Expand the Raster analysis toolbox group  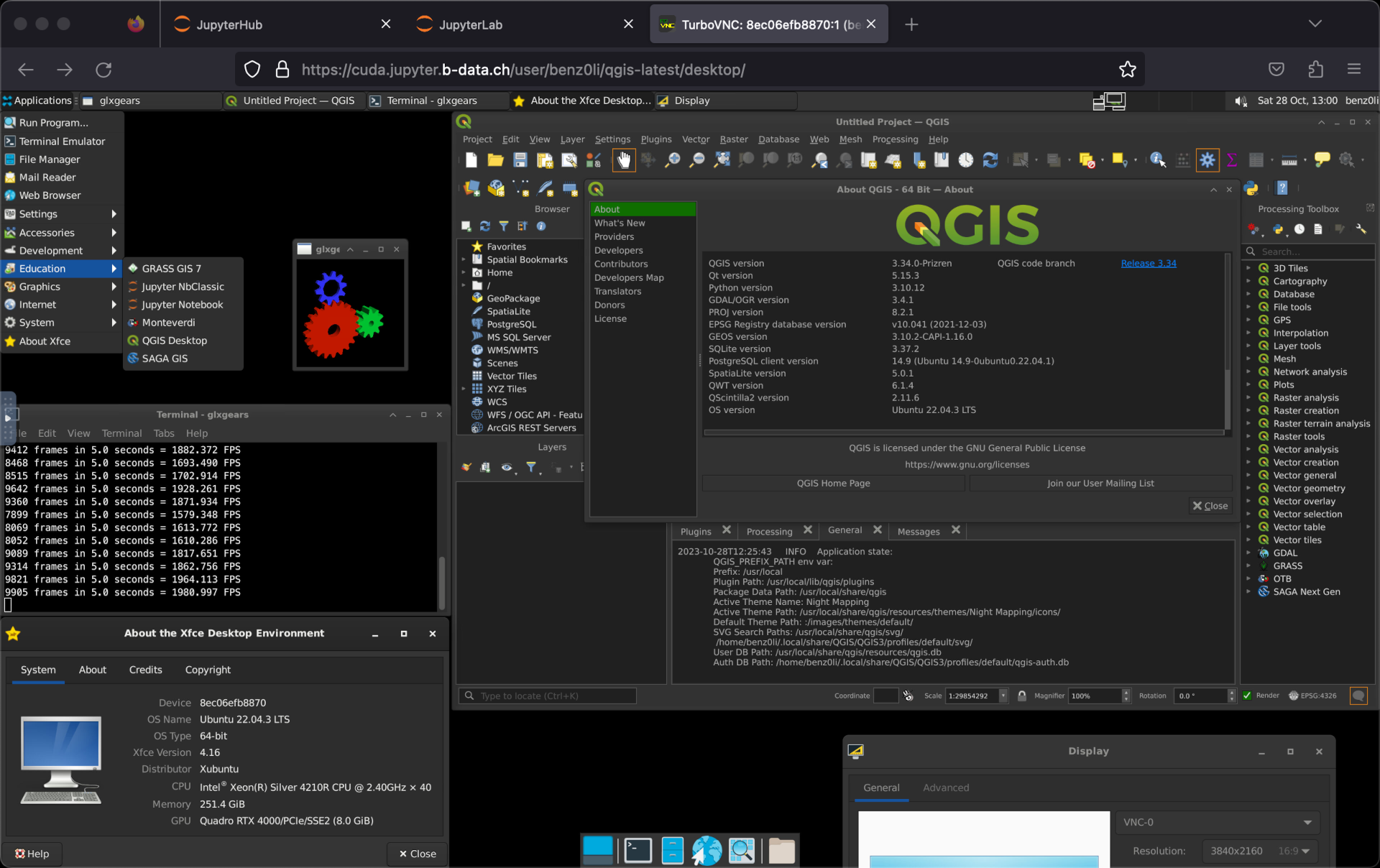coord(1248,398)
